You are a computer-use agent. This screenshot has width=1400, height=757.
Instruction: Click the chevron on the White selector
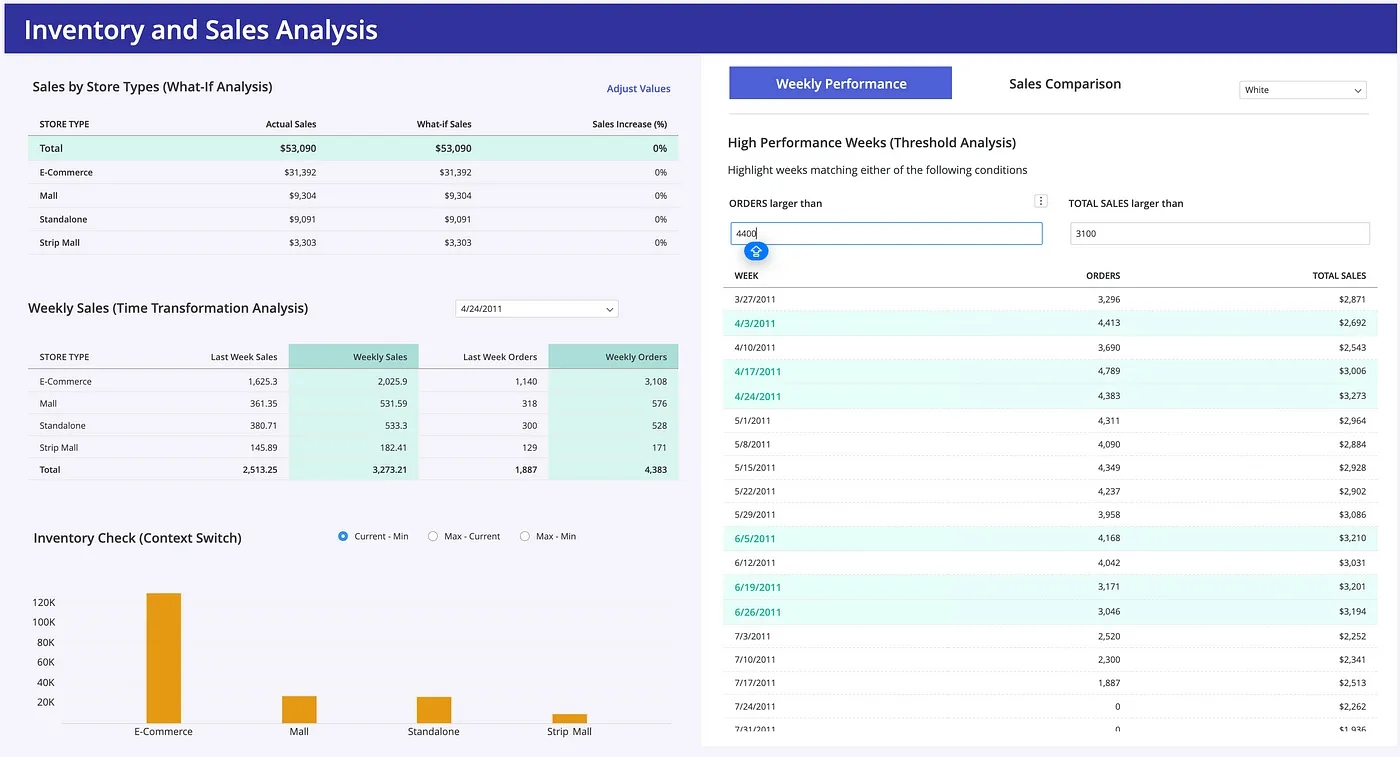[x=1359, y=89]
